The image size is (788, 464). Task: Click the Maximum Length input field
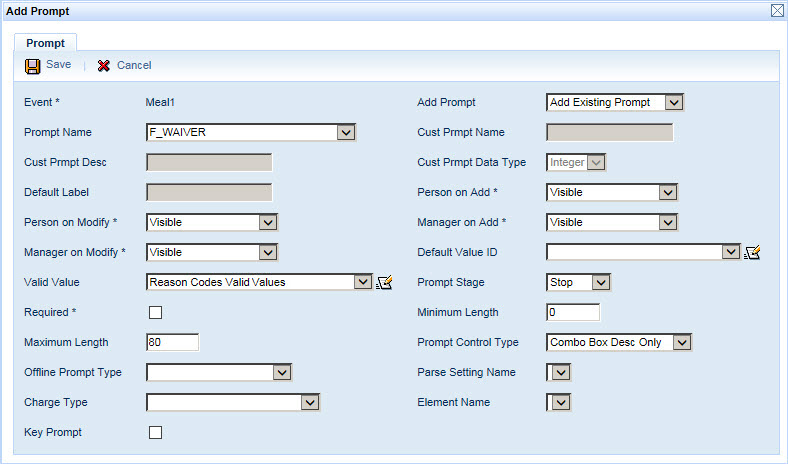(x=173, y=342)
